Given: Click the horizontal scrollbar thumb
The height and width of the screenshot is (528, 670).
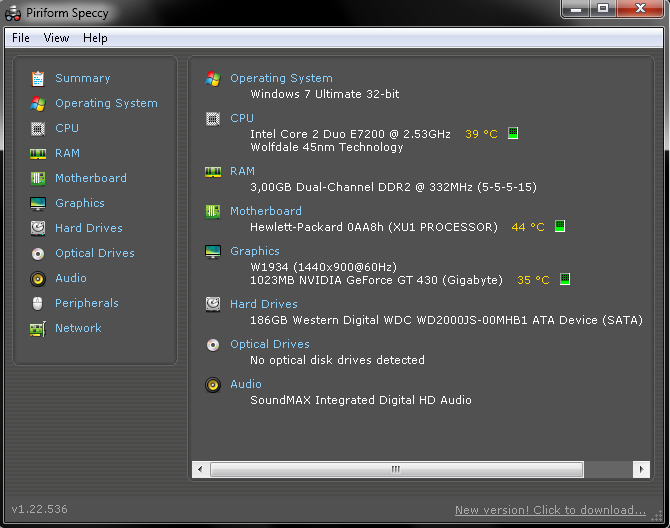Looking at the screenshot, I should [x=397, y=469].
